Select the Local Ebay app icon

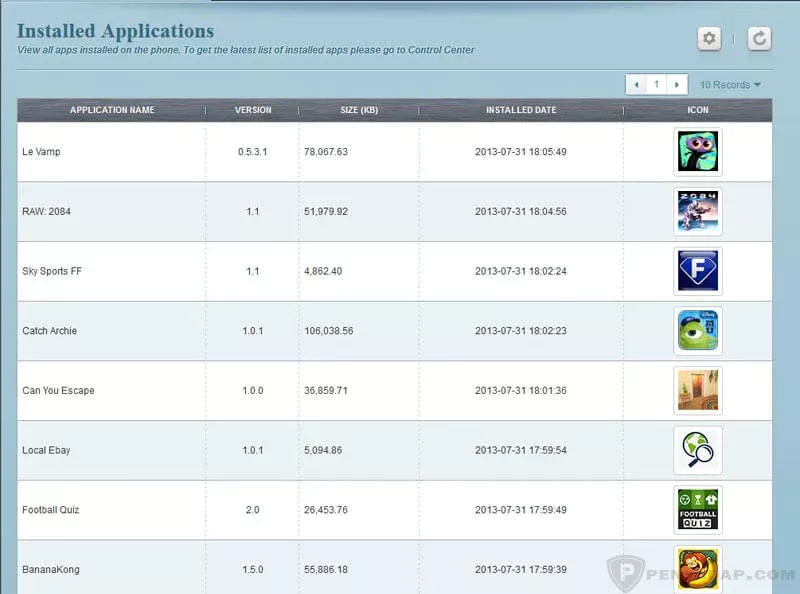pyautogui.click(x=697, y=450)
